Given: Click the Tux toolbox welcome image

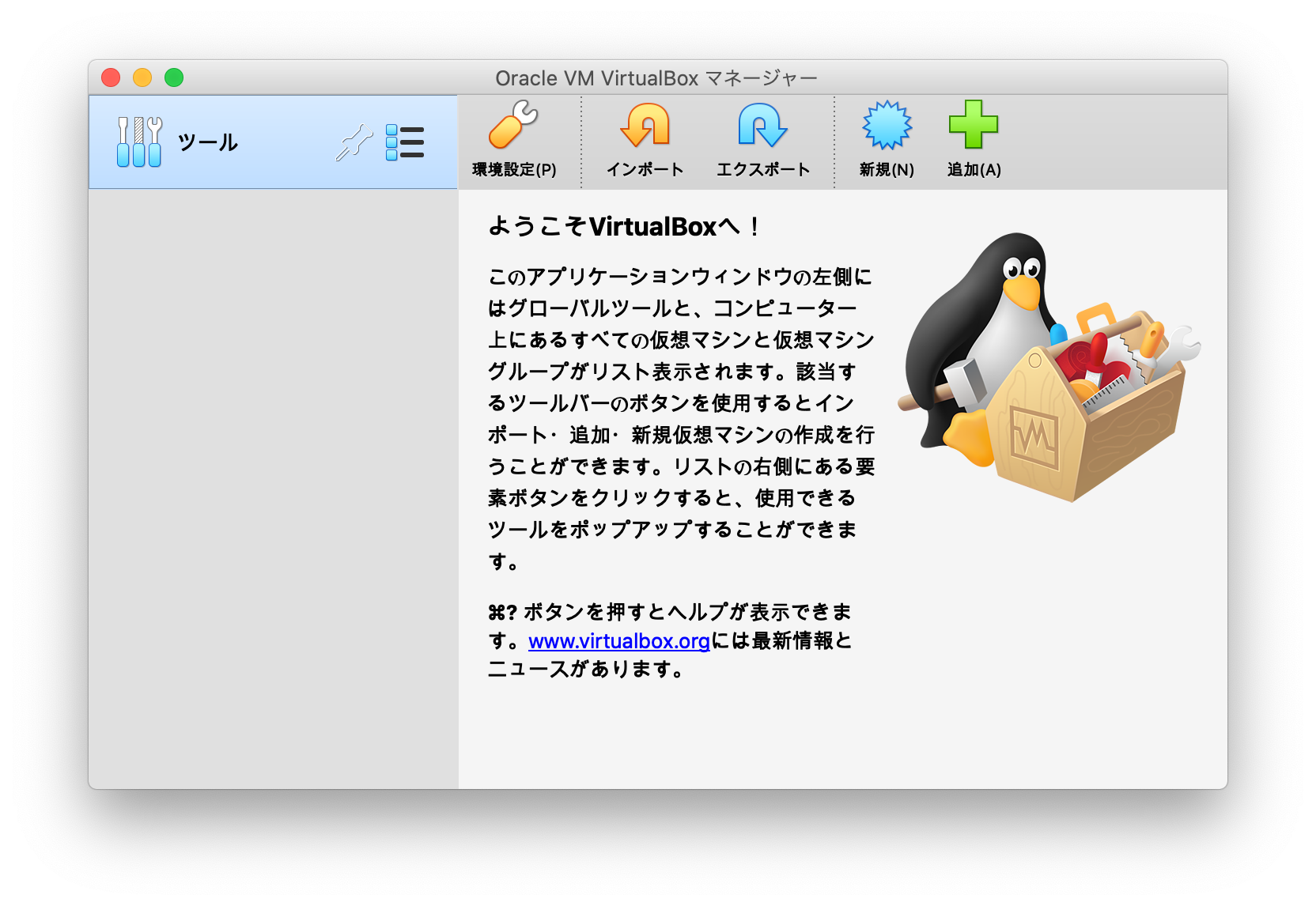Looking at the screenshot, I should pos(1049,367).
